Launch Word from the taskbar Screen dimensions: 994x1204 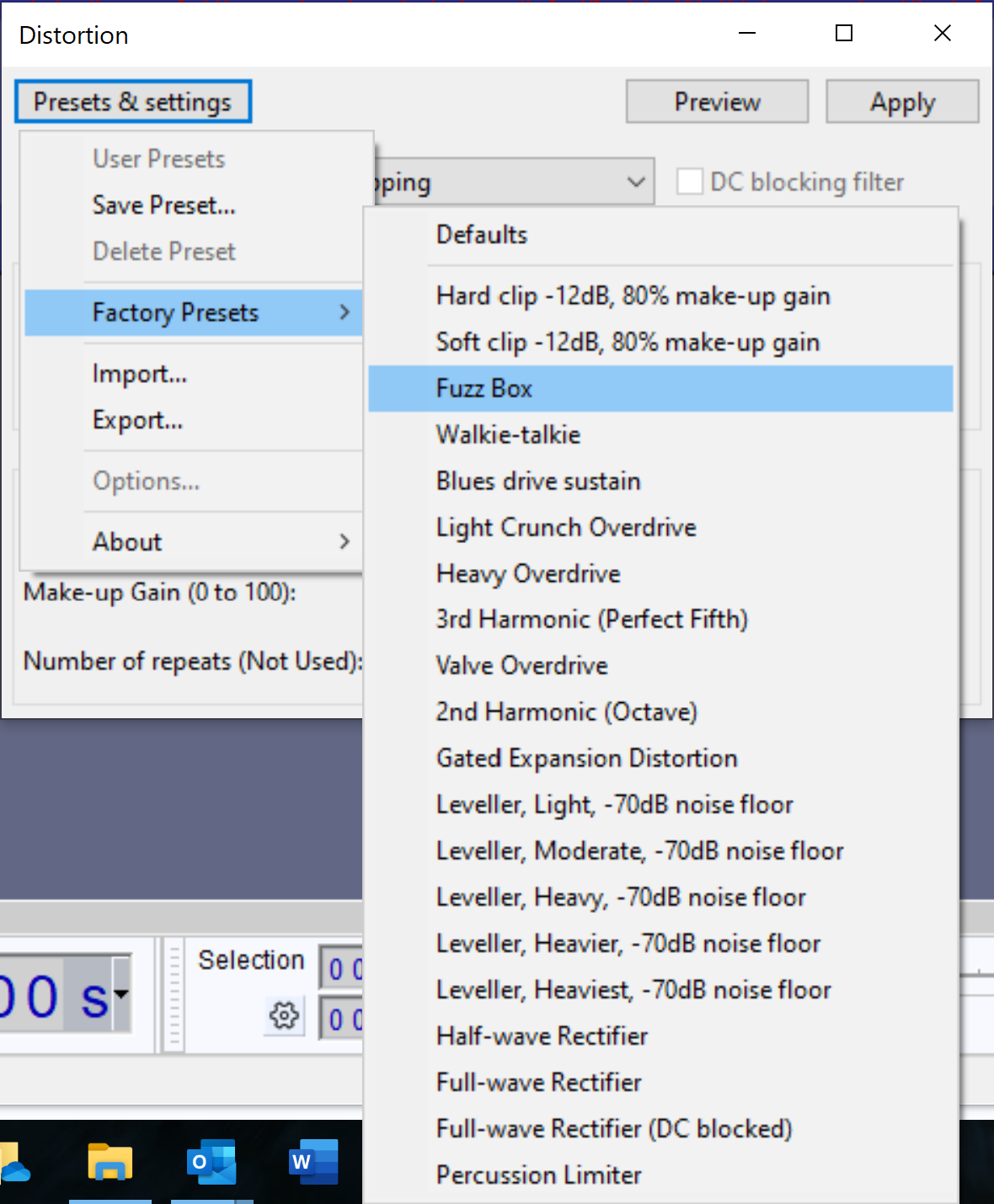point(313,1163)
